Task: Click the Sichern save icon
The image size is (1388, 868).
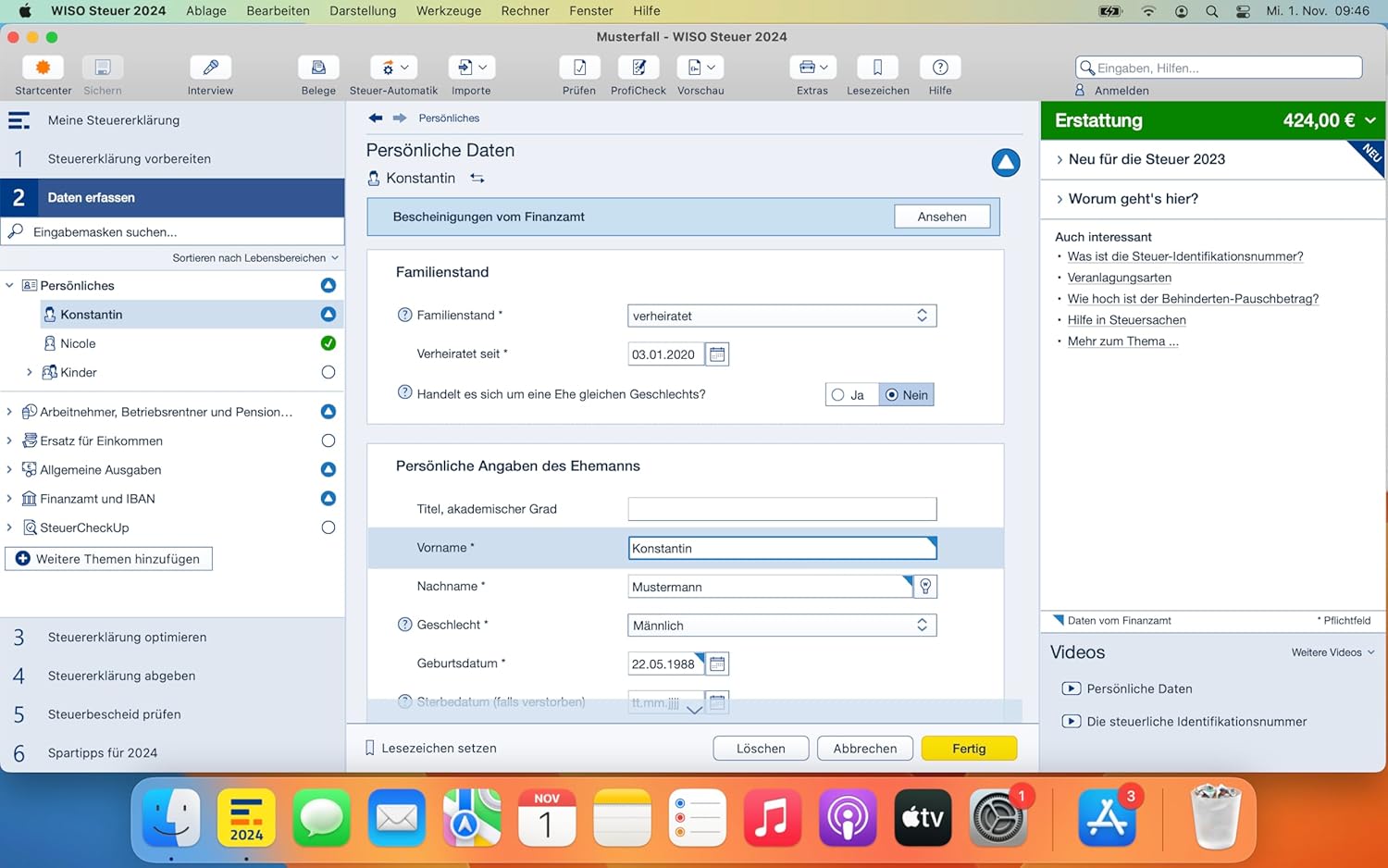Action: 103,68
